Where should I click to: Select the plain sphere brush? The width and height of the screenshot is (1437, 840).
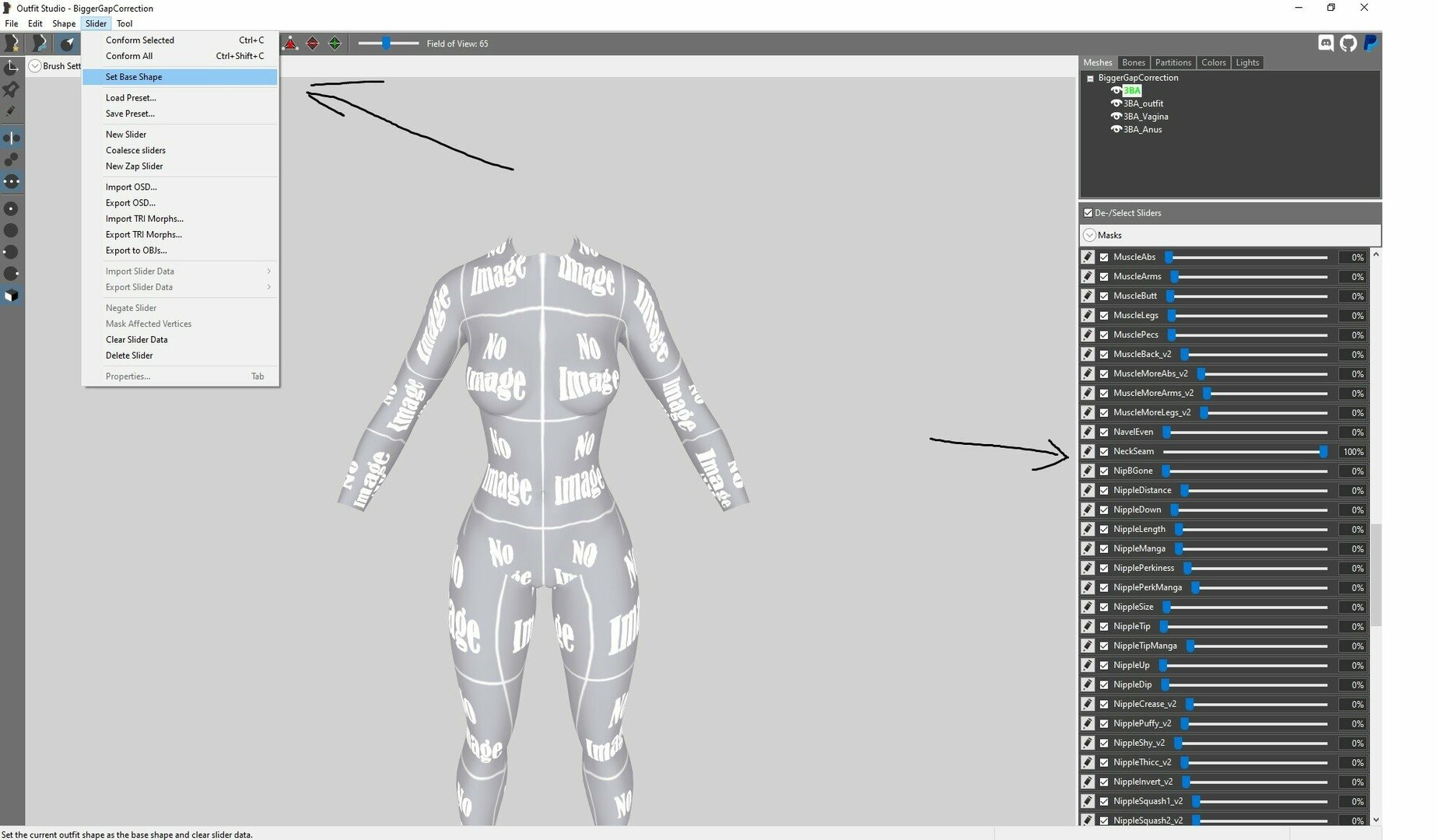11,230
